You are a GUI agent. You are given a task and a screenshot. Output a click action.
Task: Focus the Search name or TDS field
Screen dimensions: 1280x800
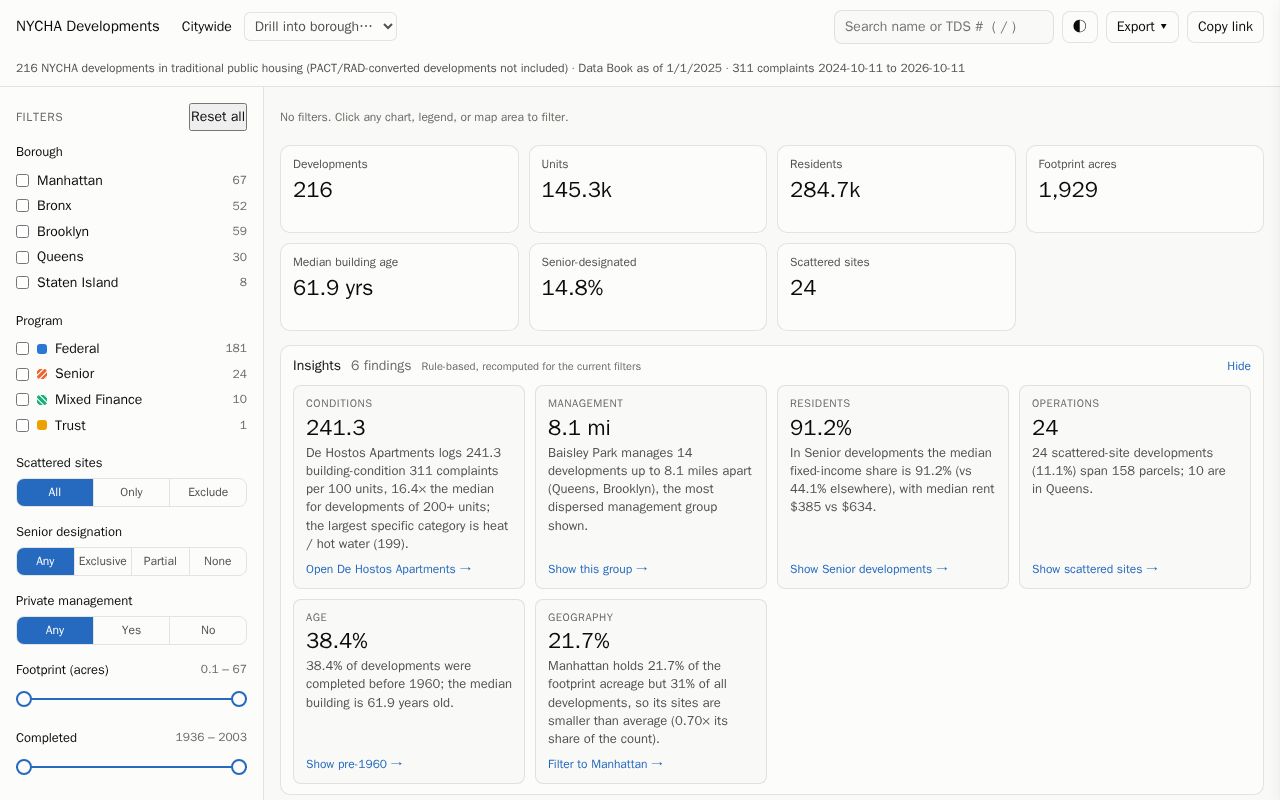click(x=943, y=27)
